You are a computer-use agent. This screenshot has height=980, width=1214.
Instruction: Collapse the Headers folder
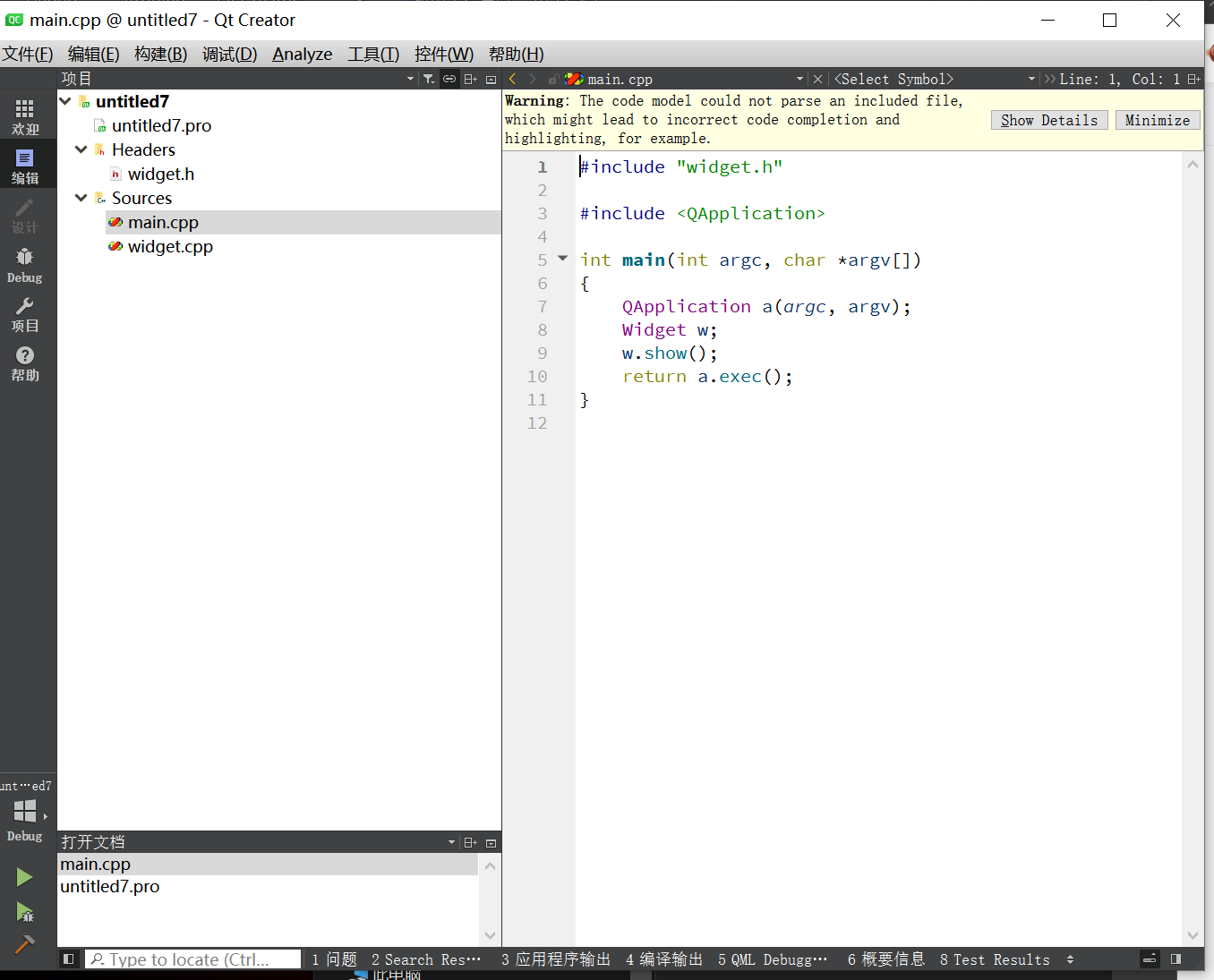pos(81,149)
